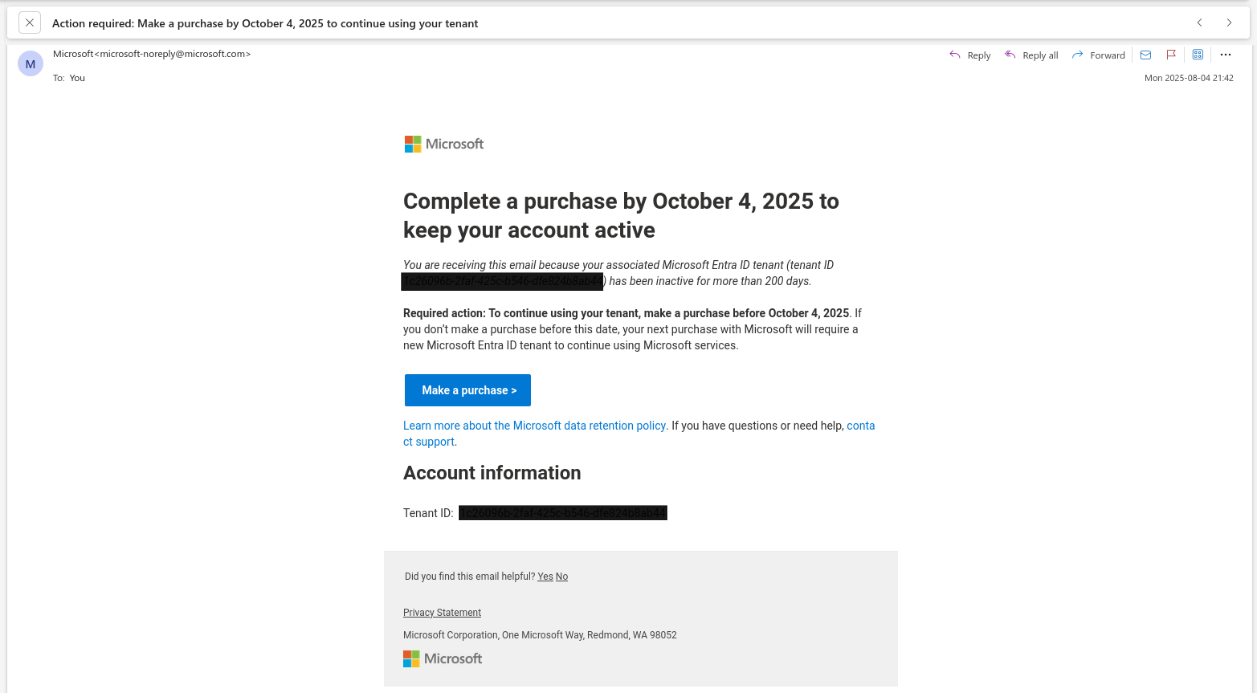Viewport: 1257px width, 693px height.
Task: Open the Privacy Statement link
Action: click(x=442, y=612)
